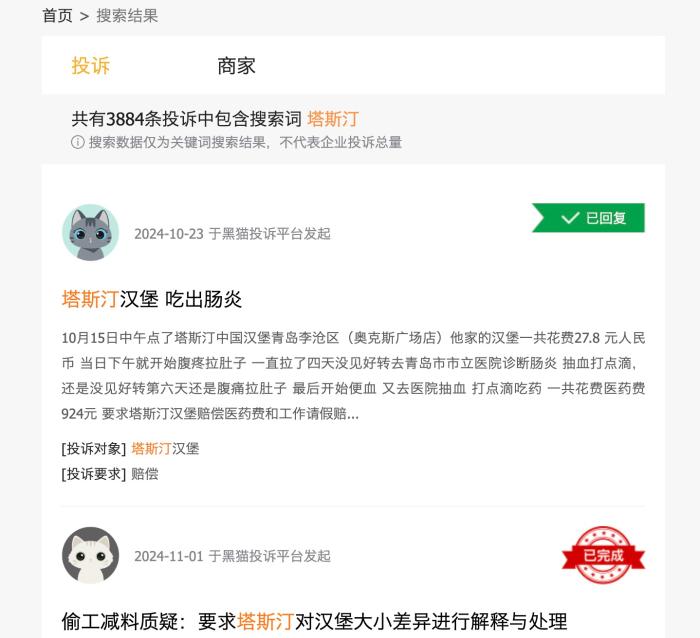The height and width of the screenshot is (638, 700).
Task: Click 搜索结果 breadcrumb item
Action: click(127, 16)
